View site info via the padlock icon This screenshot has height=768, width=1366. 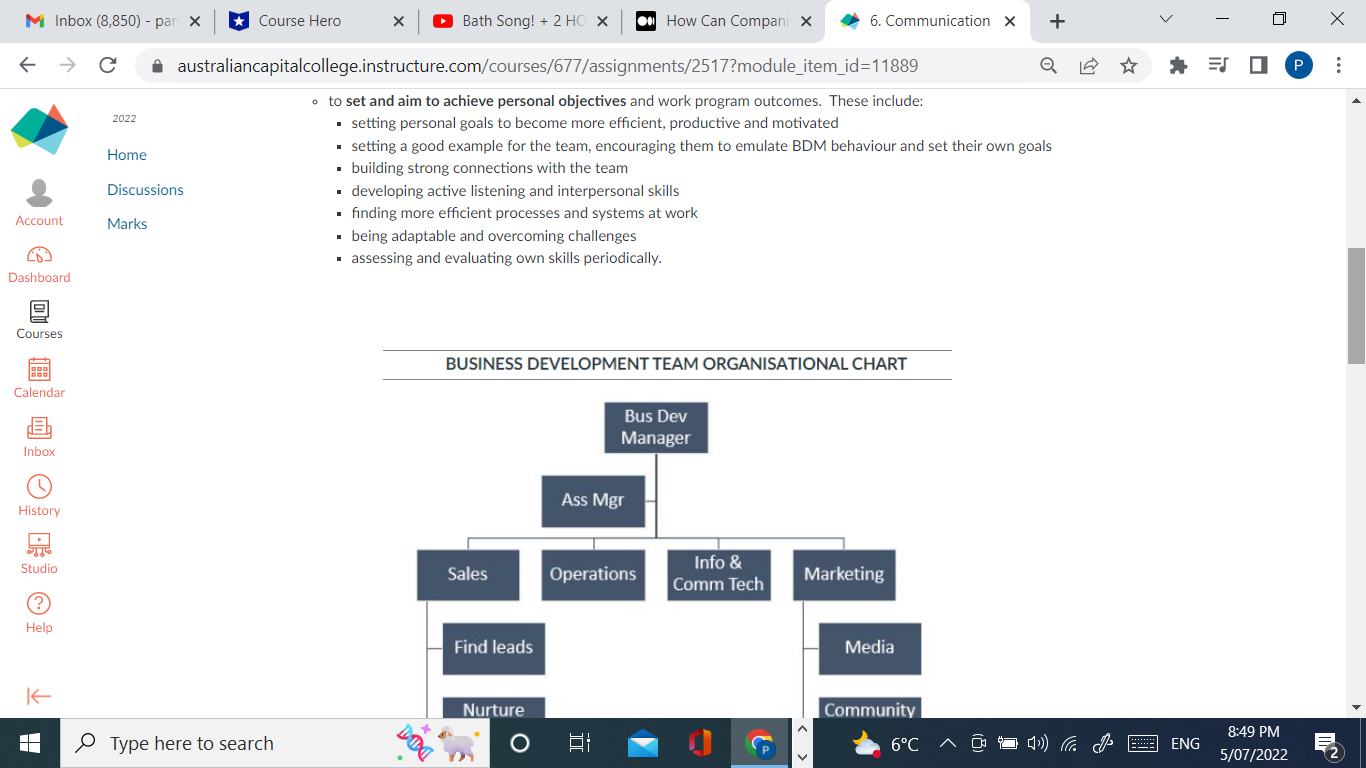(x=156, y=67)
